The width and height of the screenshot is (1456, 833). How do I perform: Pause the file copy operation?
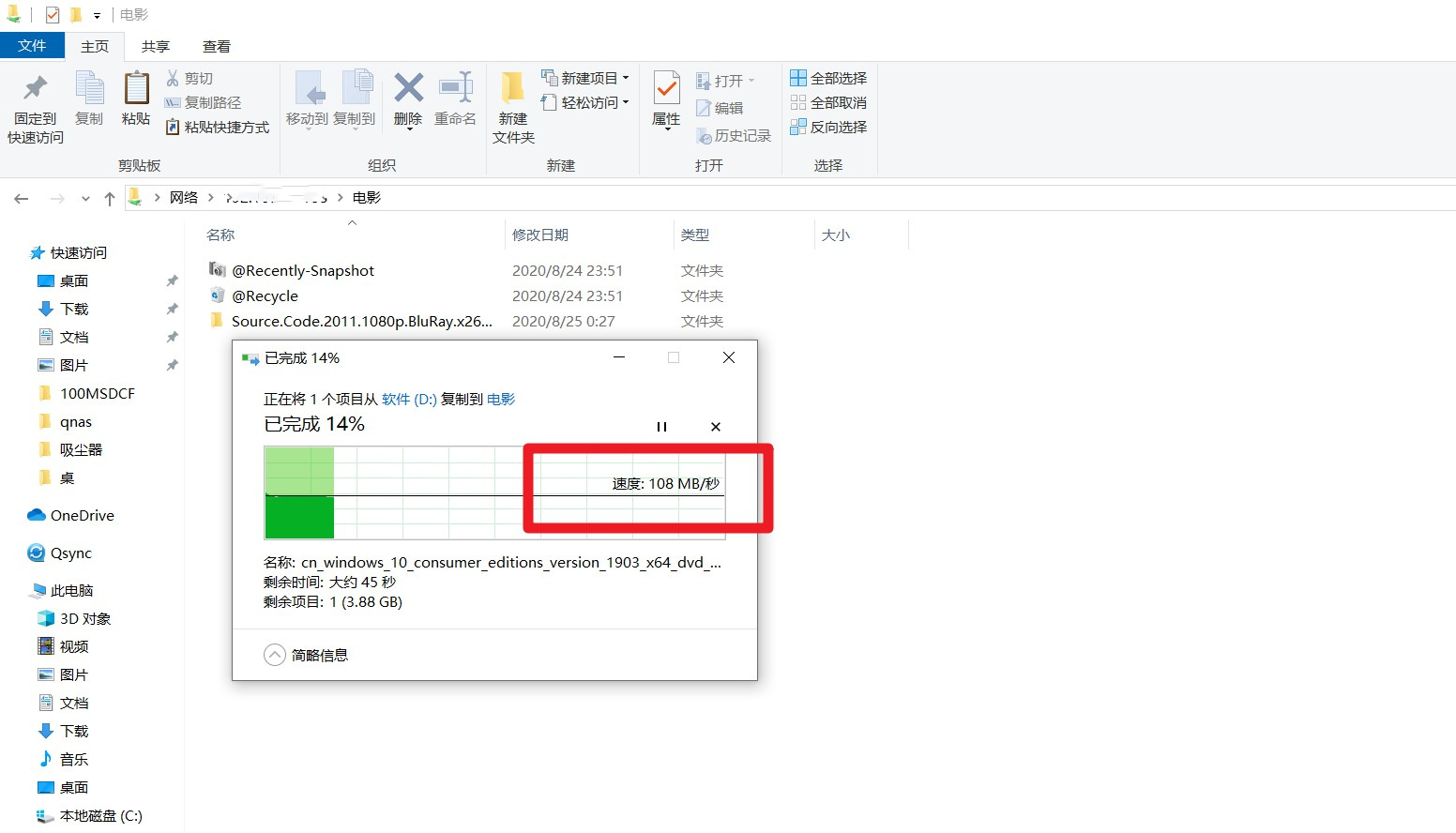661,426
